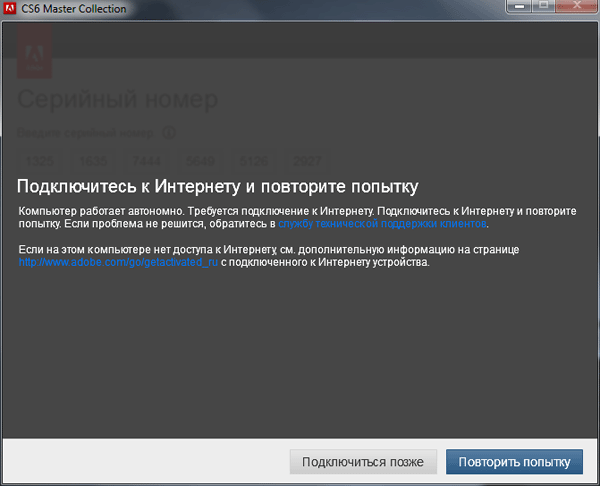Screen dimensions: 600x486
Task: Select the serial field containing 1635
Action: pos(93,161)
